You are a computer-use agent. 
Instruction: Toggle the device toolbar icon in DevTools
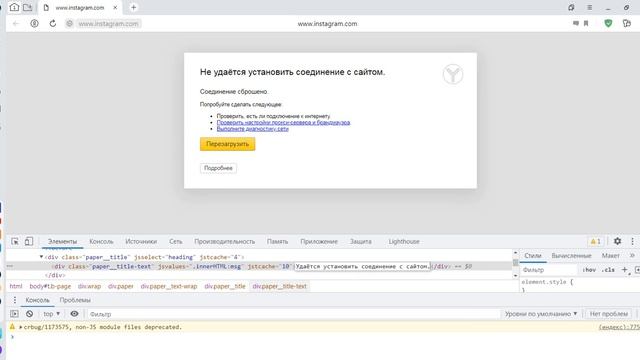click(x=29, y=241)
